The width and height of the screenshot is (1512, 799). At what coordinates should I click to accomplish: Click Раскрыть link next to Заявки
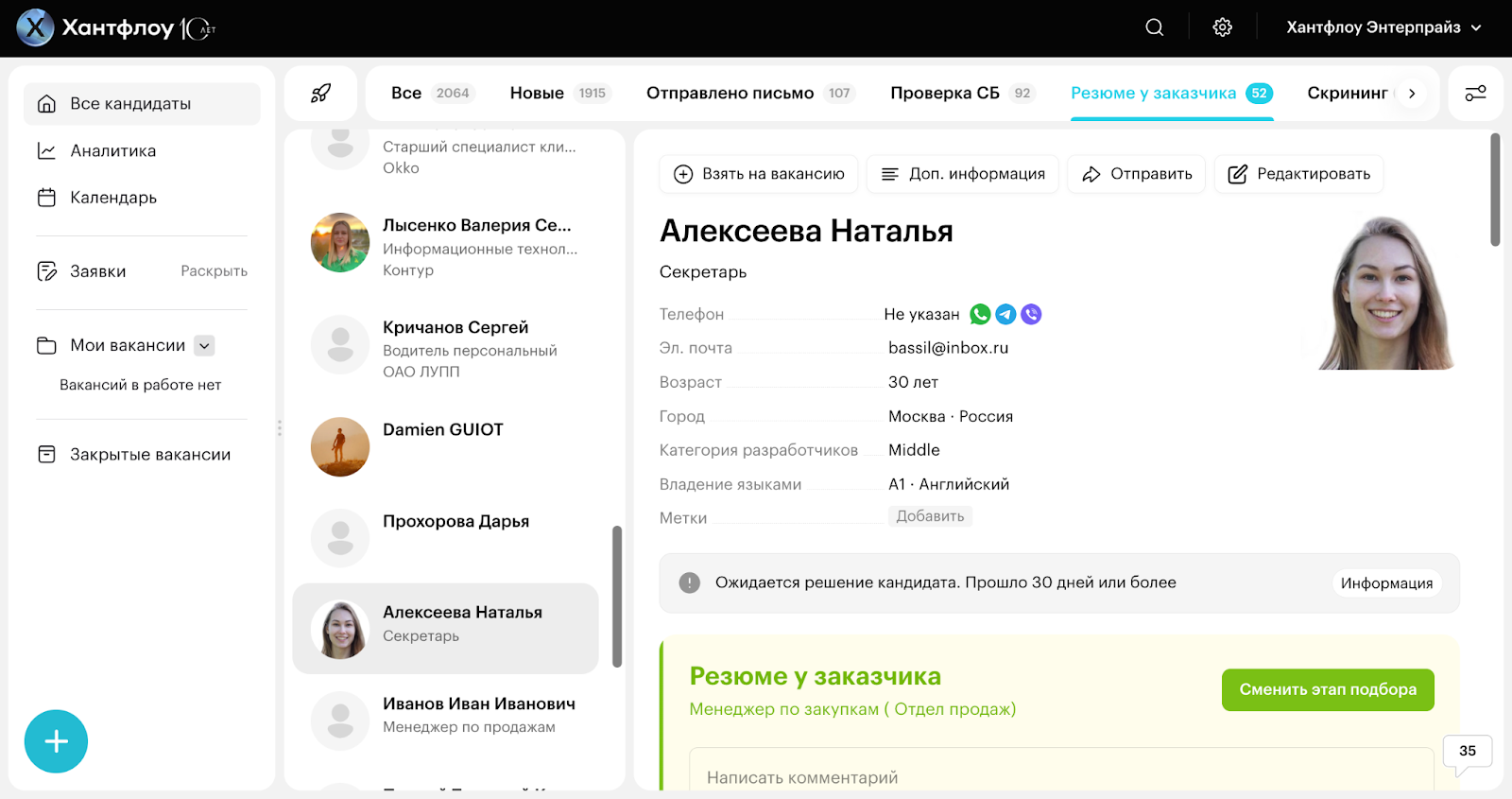pyautogui.click(x=214, y=271)
